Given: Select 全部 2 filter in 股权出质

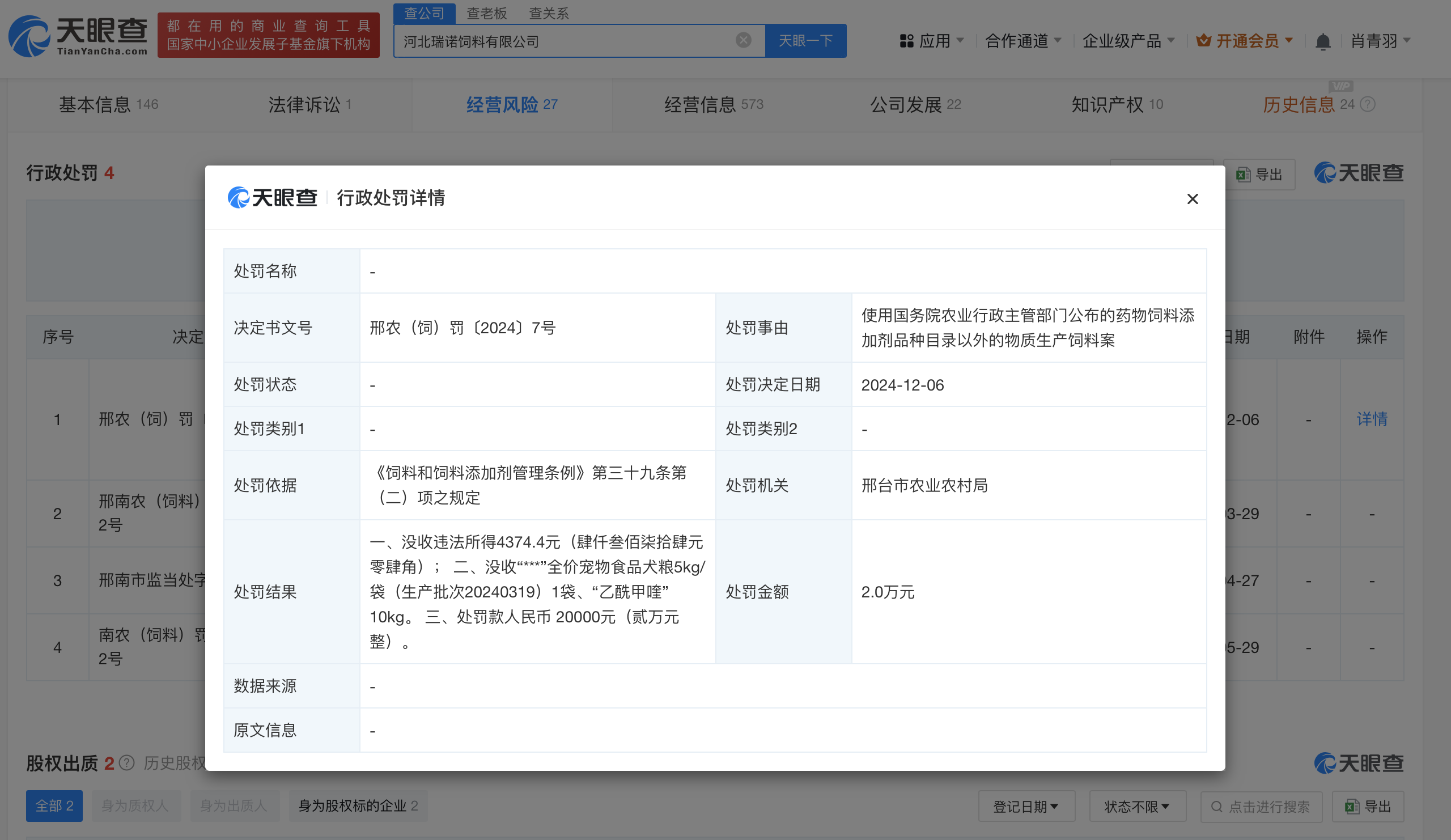Looking at the screenshot, I should click(54, 805).
